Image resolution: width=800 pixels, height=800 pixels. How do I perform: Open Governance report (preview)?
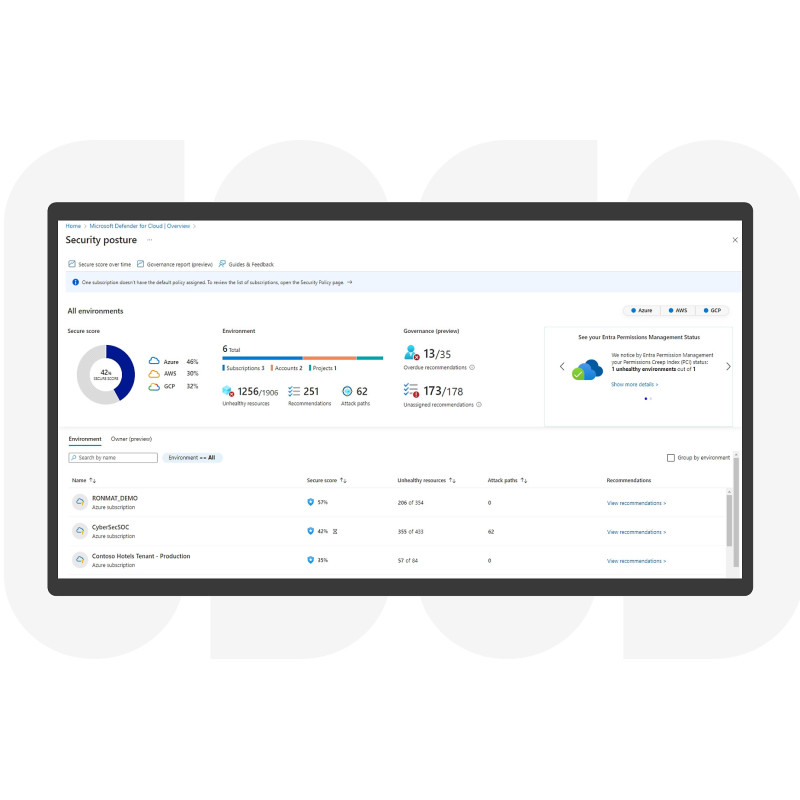point(174,264)
